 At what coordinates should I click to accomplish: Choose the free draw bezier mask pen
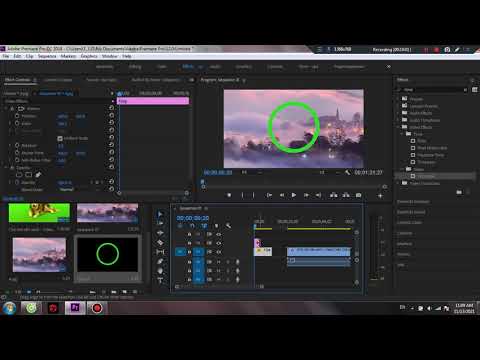tap(38, 175)
